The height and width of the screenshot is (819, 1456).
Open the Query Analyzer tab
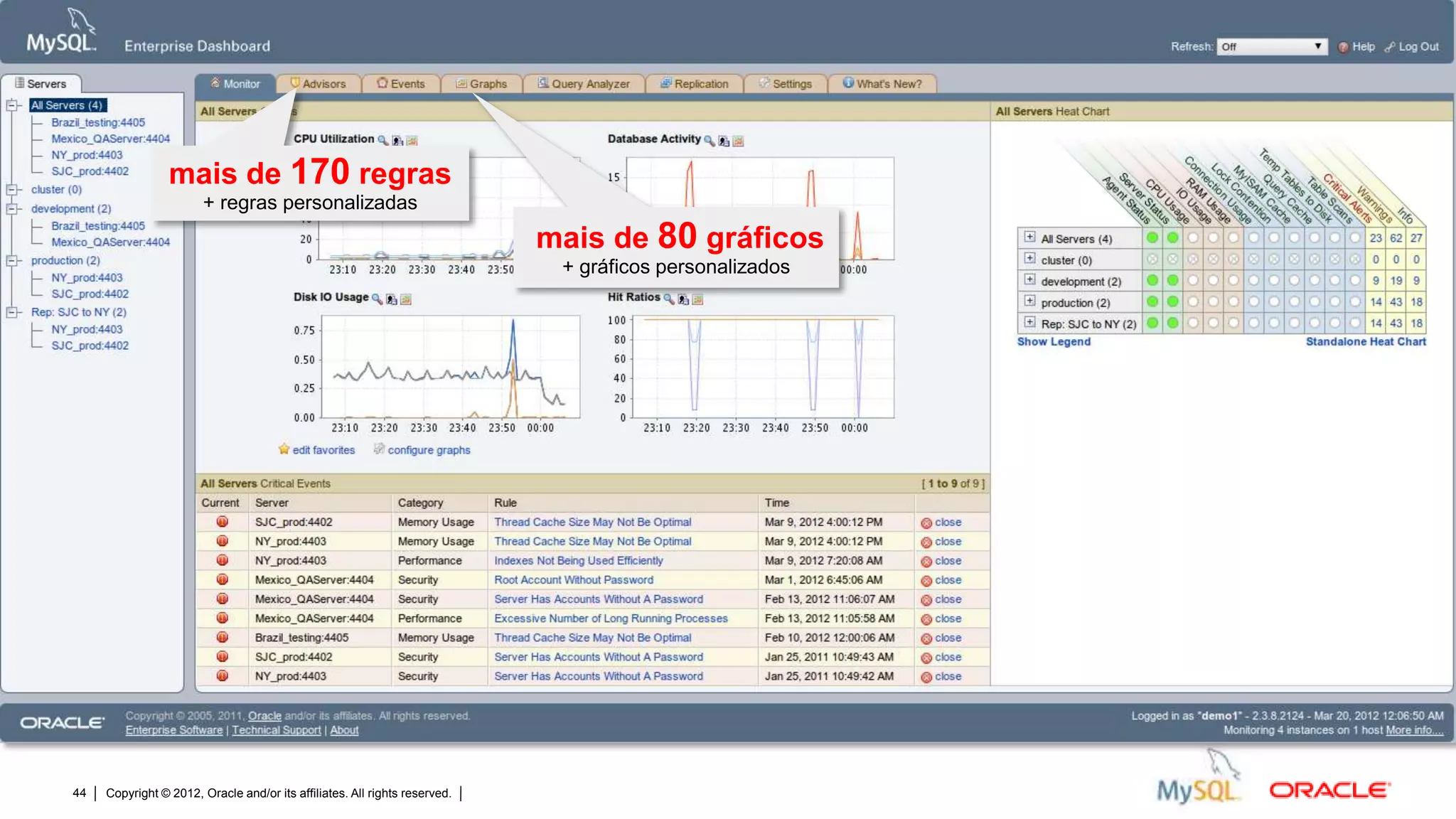point(584,84)
